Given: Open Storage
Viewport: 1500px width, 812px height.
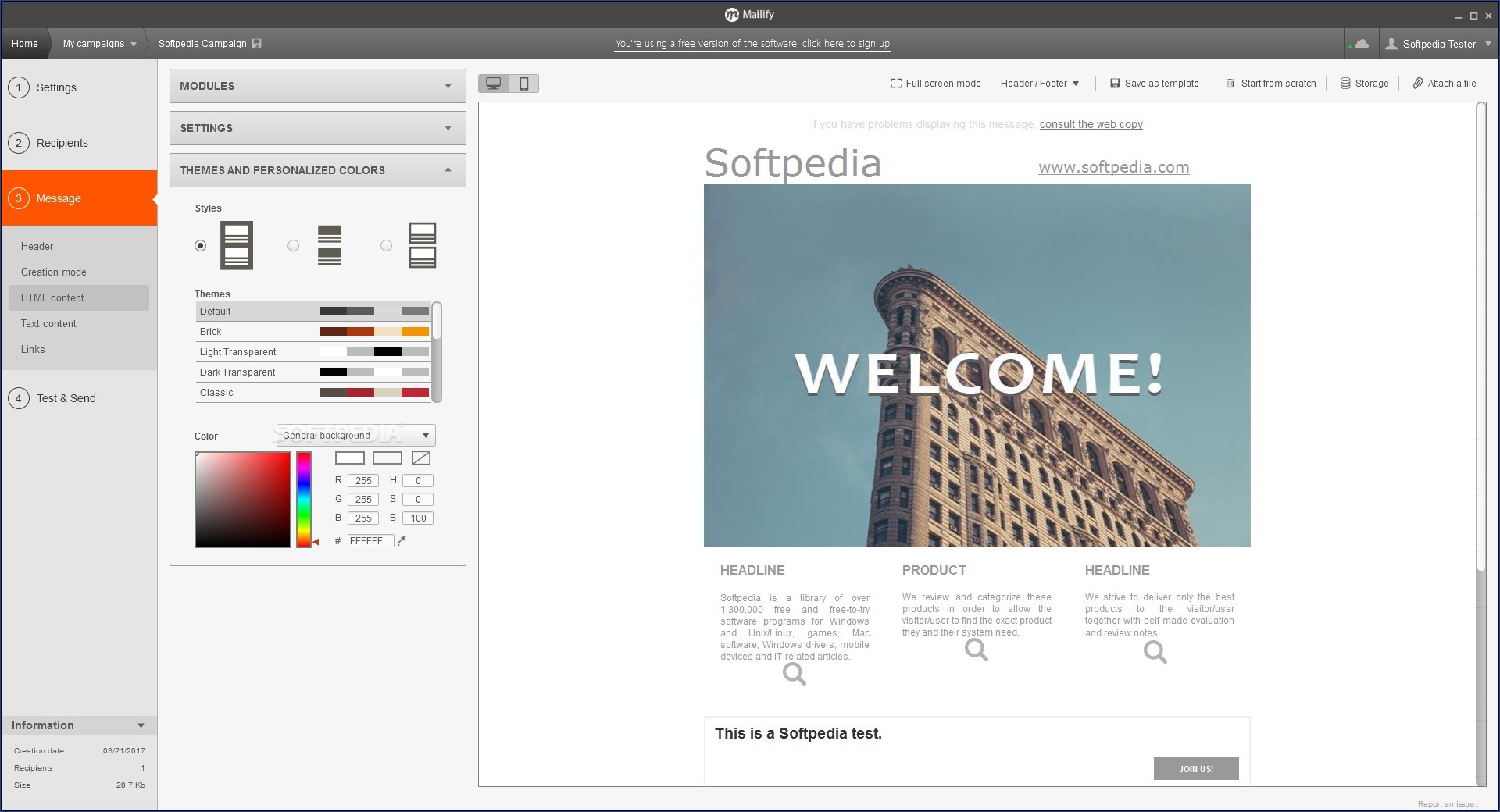Looking at the screenshot, I should pyautogui.click(x=1364, y=84).
